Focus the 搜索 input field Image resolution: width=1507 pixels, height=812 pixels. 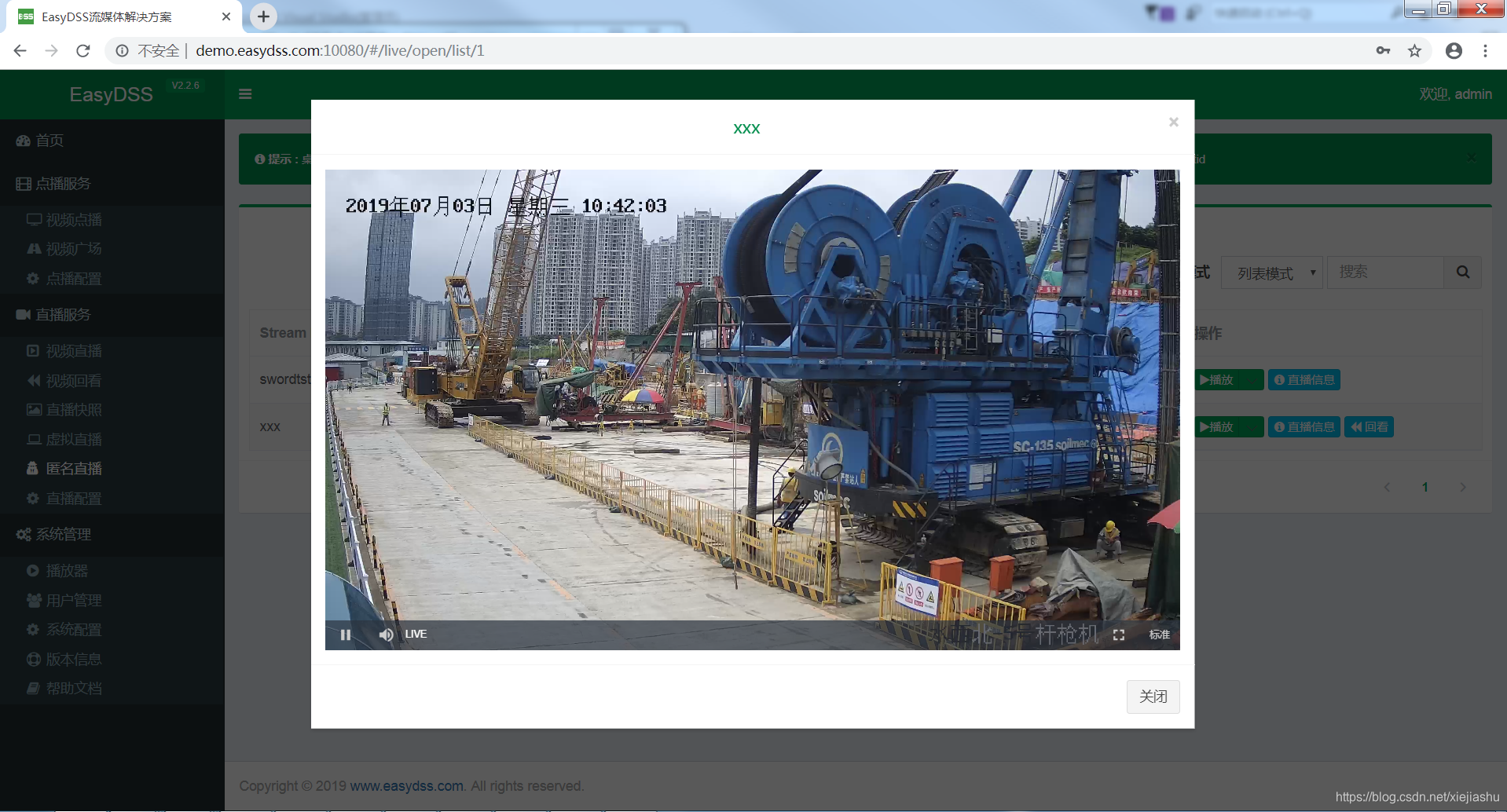click(x=1385, y=272)
